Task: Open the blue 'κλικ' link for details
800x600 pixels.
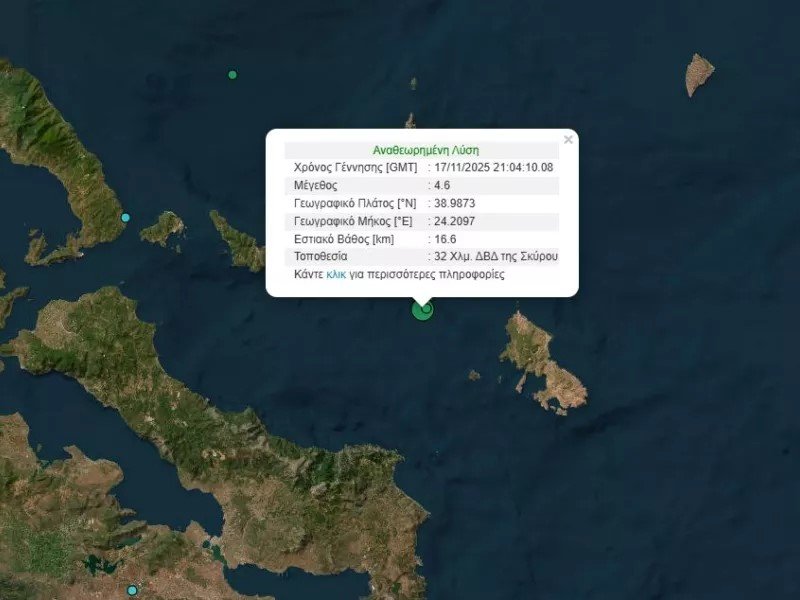Action: [x=336, y=274]
